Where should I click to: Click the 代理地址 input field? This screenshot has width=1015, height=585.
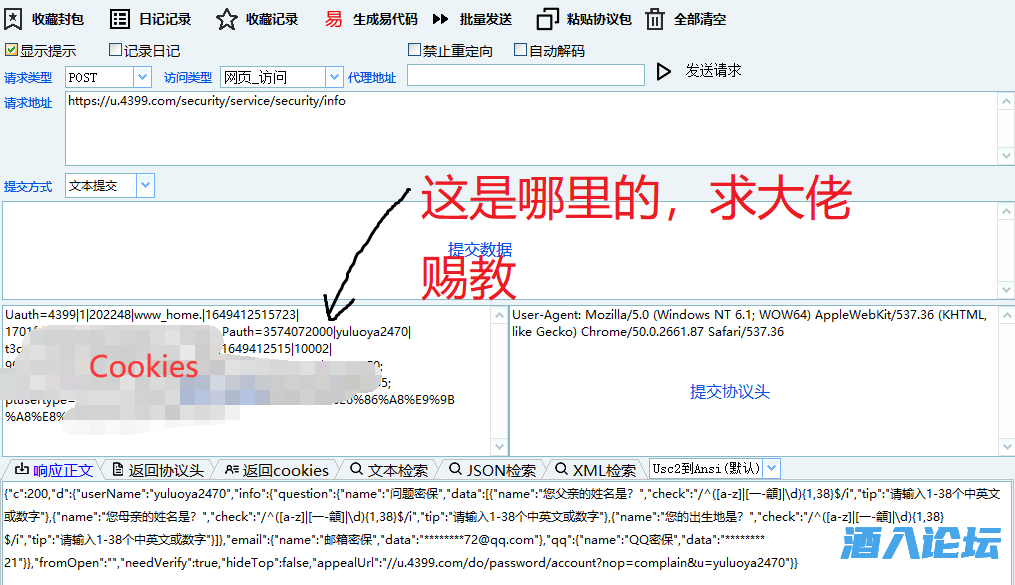pyautogui.click(x=526, y=75)
